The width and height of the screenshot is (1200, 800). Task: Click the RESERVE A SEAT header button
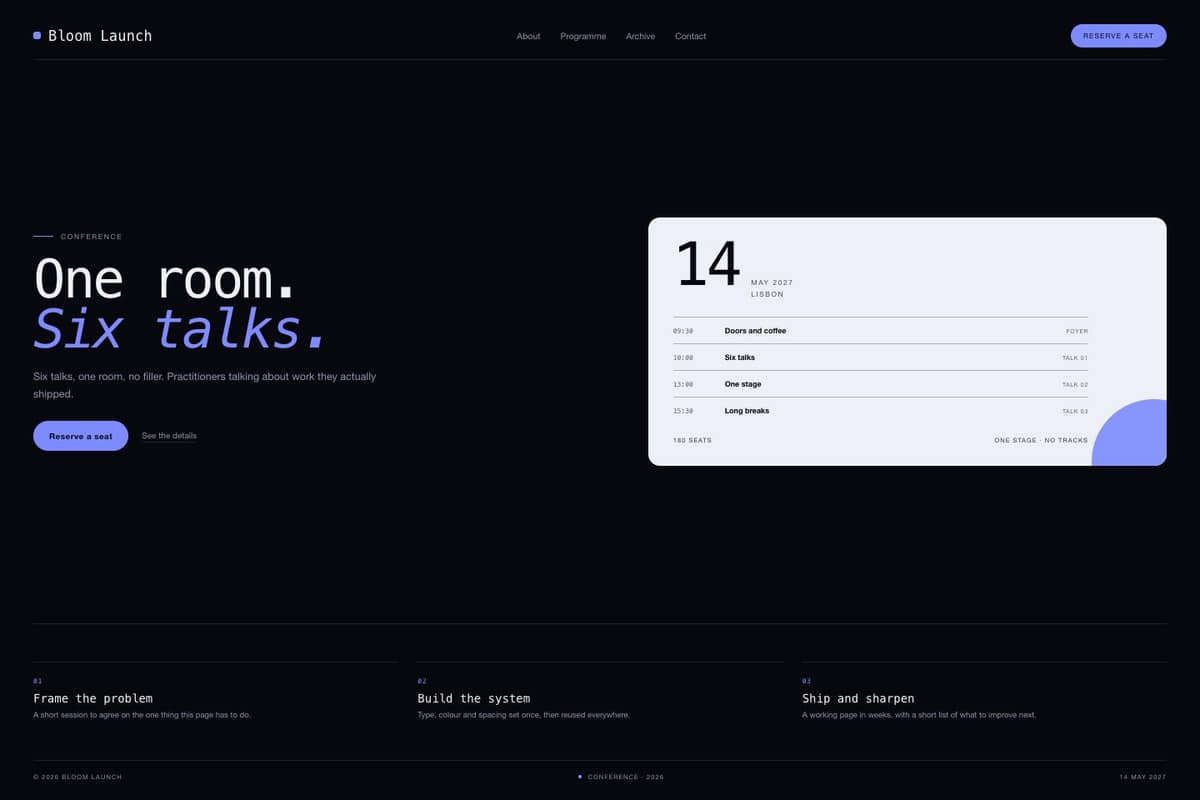(x=1118, y=36)
